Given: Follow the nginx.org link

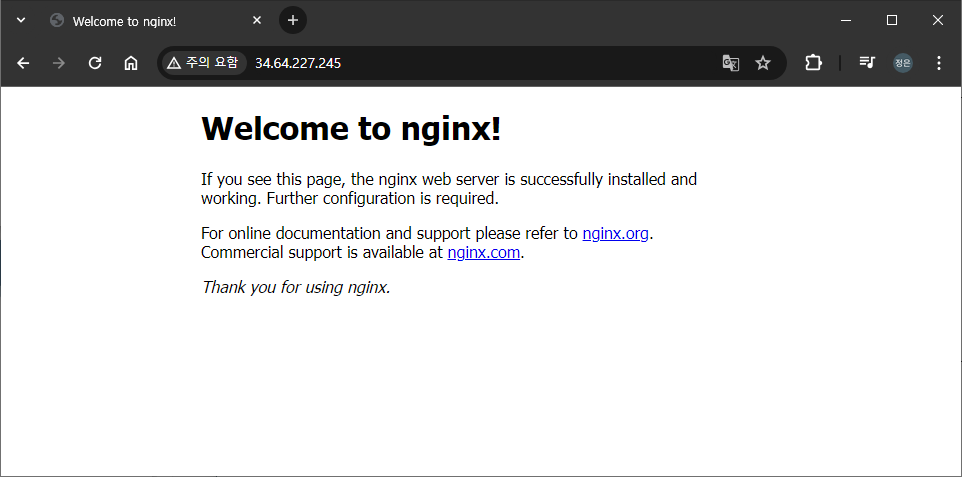Looking at the screenshot, I should click(615, 234).
